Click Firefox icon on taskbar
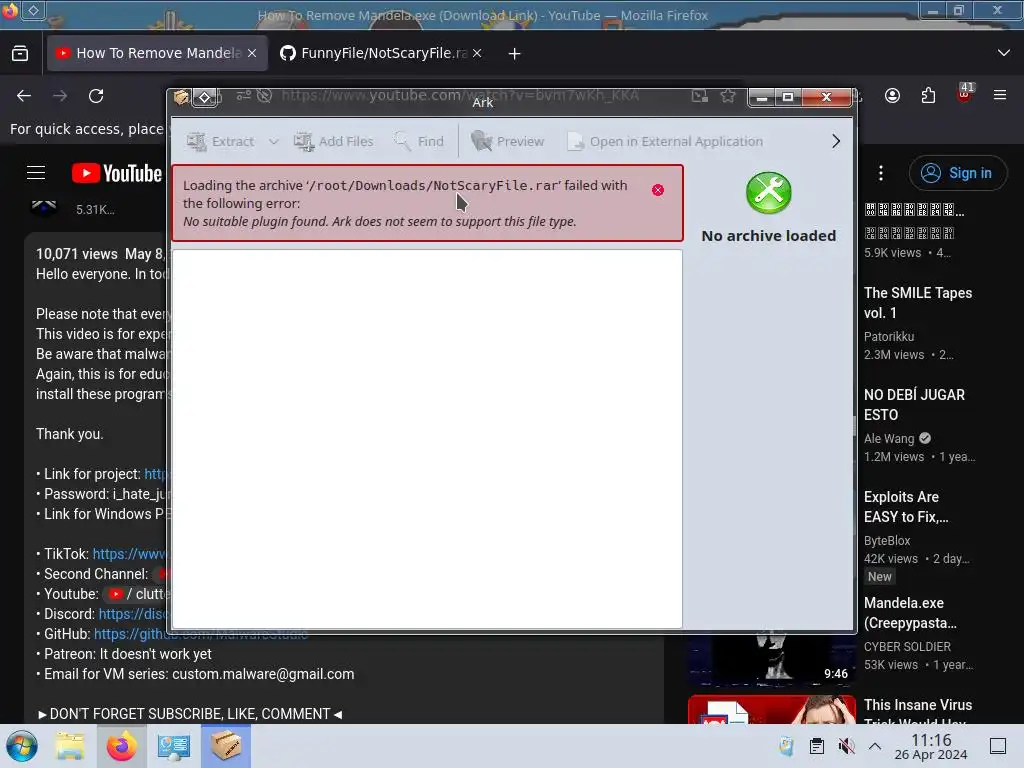1024x768 pixels. tap(121, 746)
